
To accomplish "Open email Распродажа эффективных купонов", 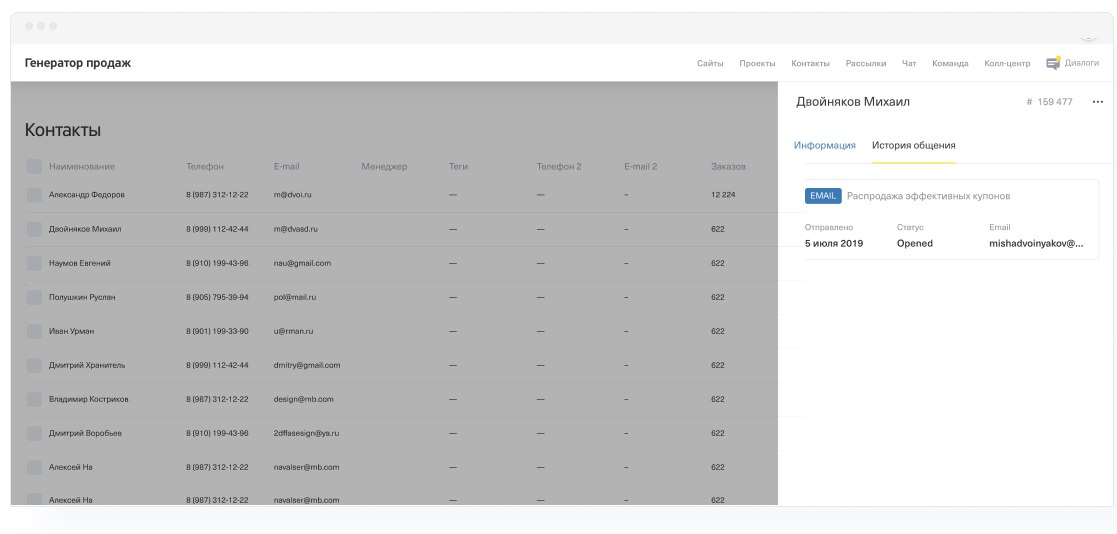I will tap(928, 196).
